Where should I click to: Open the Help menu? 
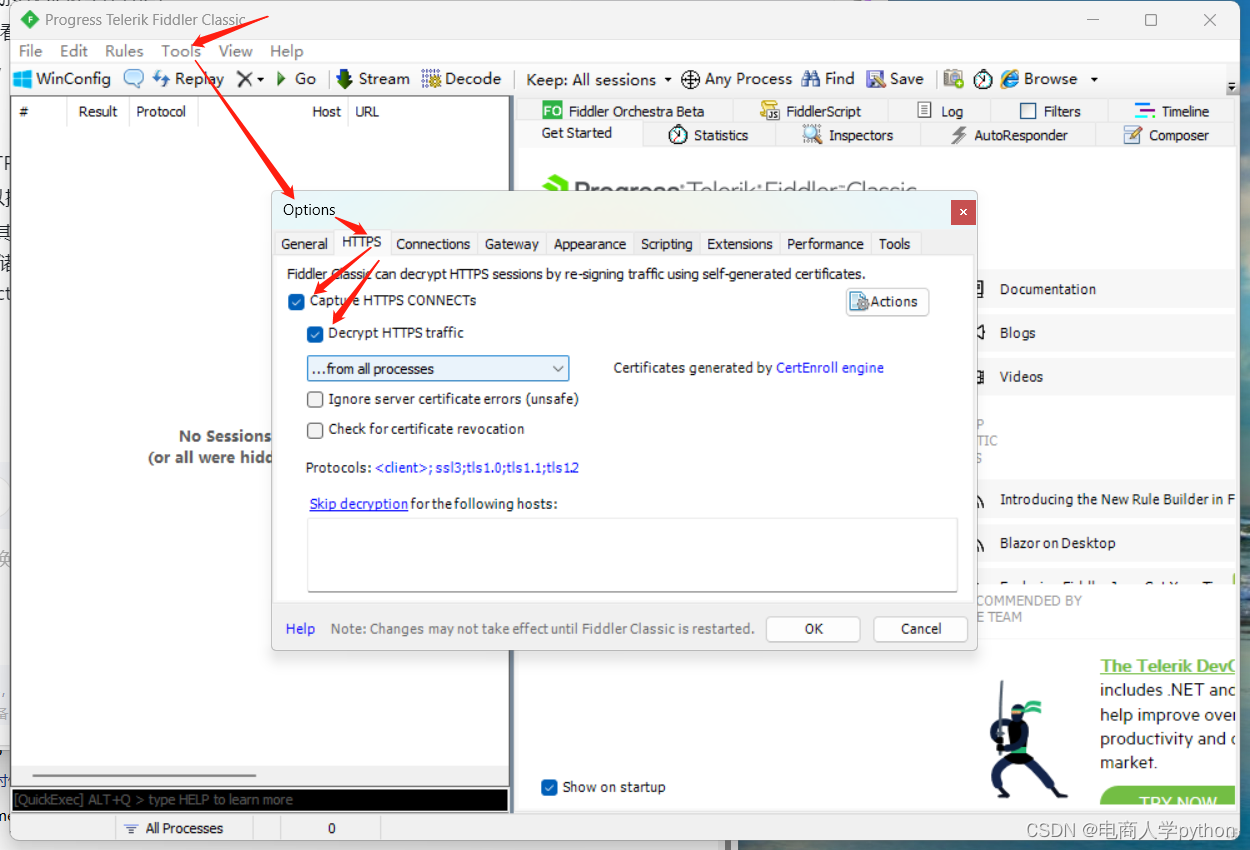pos(286,51)
